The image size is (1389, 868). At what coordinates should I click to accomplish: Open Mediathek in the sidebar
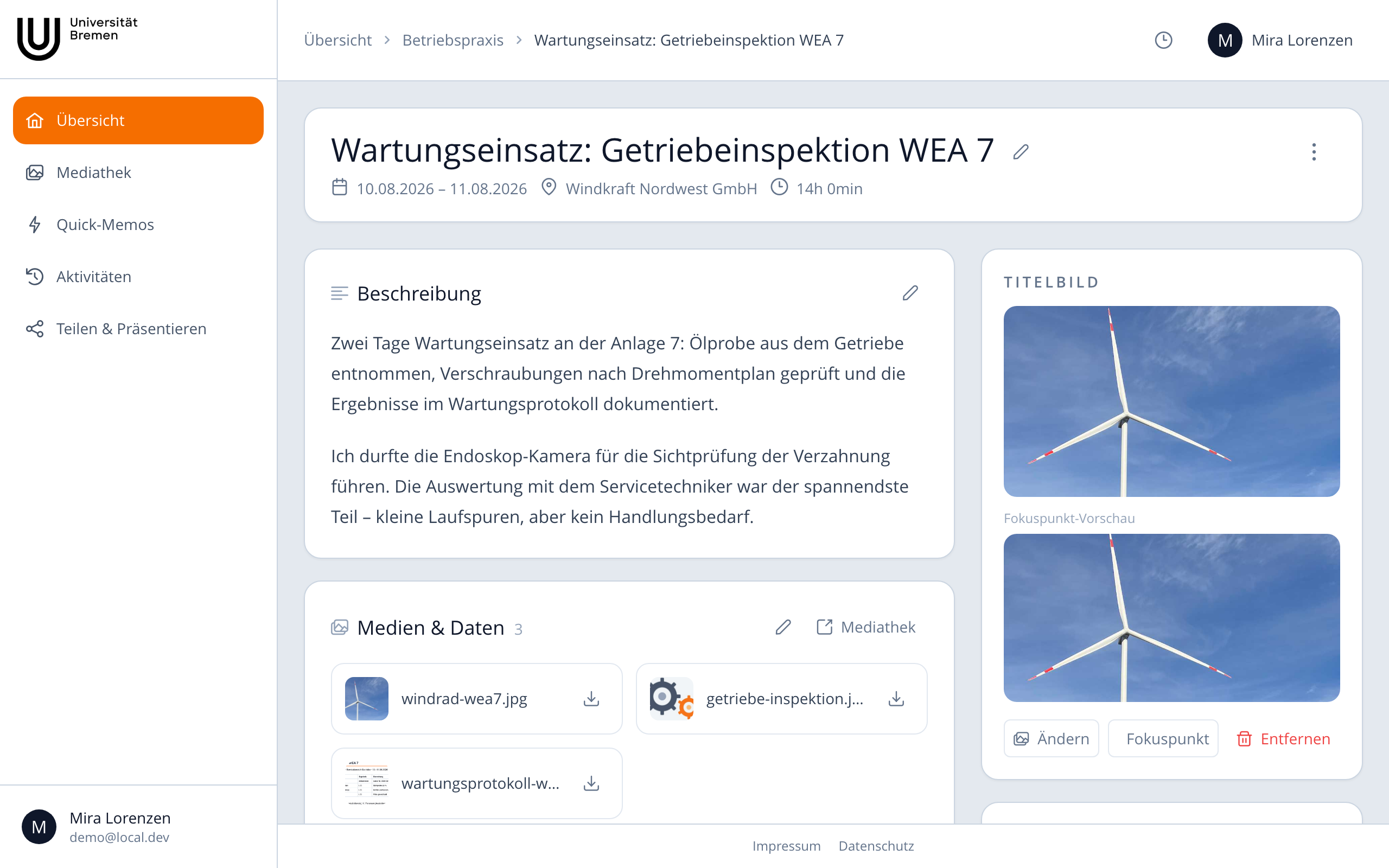click(x=138, y=172)
